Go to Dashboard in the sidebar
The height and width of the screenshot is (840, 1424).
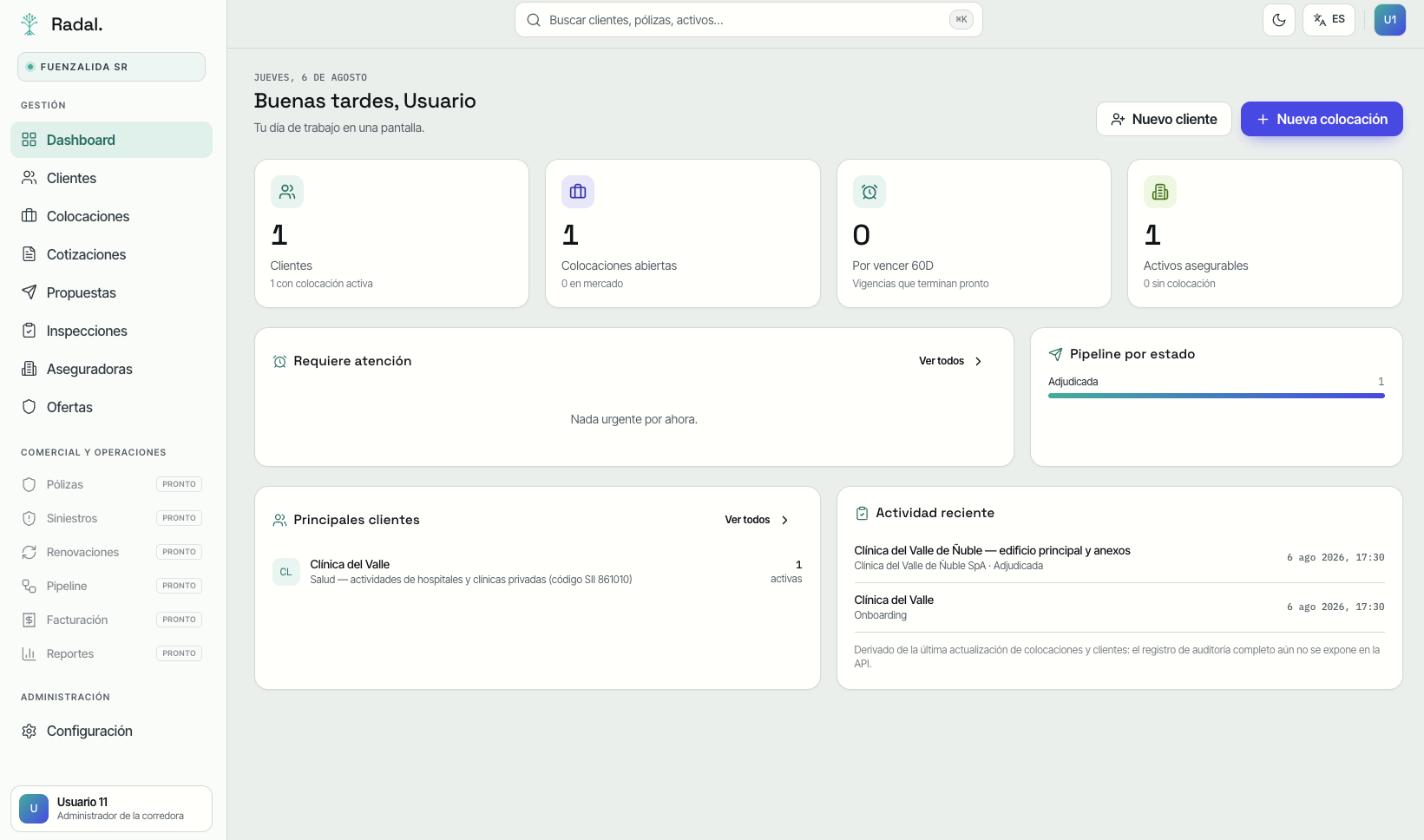(111, 140)
